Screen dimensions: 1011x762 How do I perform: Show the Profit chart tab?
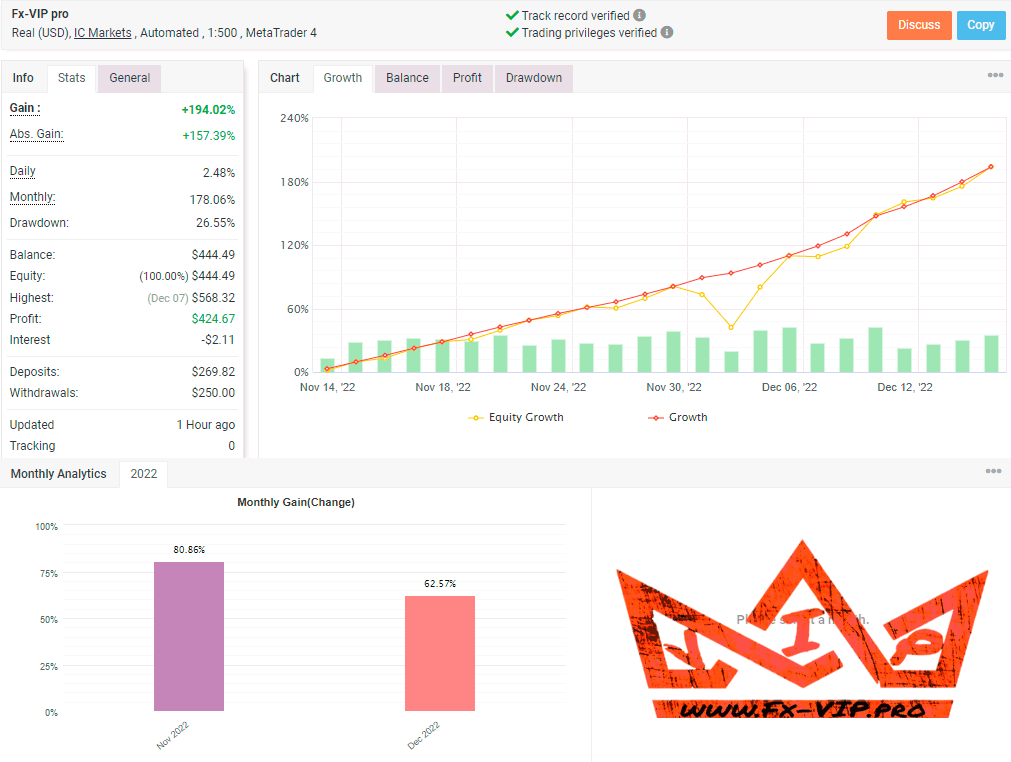[x=467, y=78]
